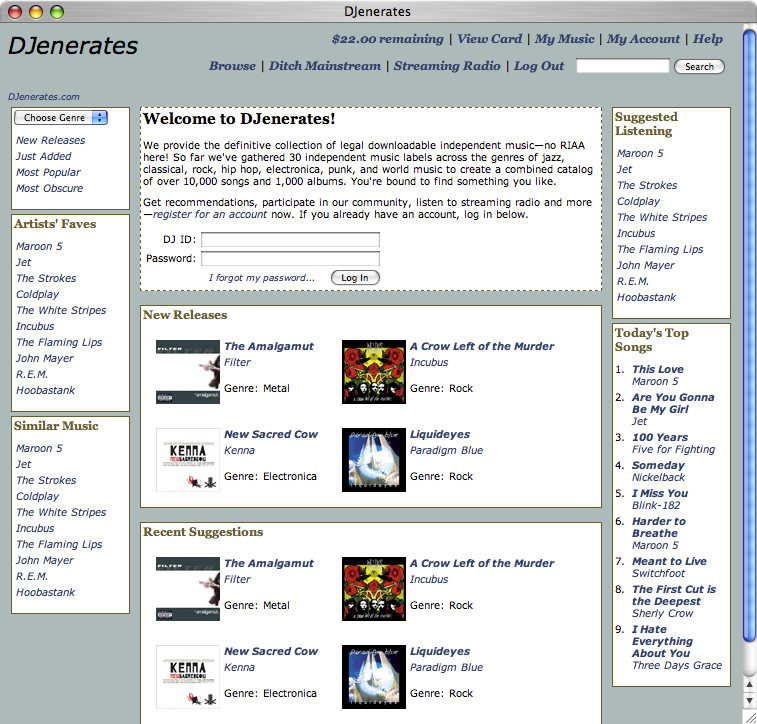
Task: Open Jet in Suggested Listening
Action: (624, 169)
